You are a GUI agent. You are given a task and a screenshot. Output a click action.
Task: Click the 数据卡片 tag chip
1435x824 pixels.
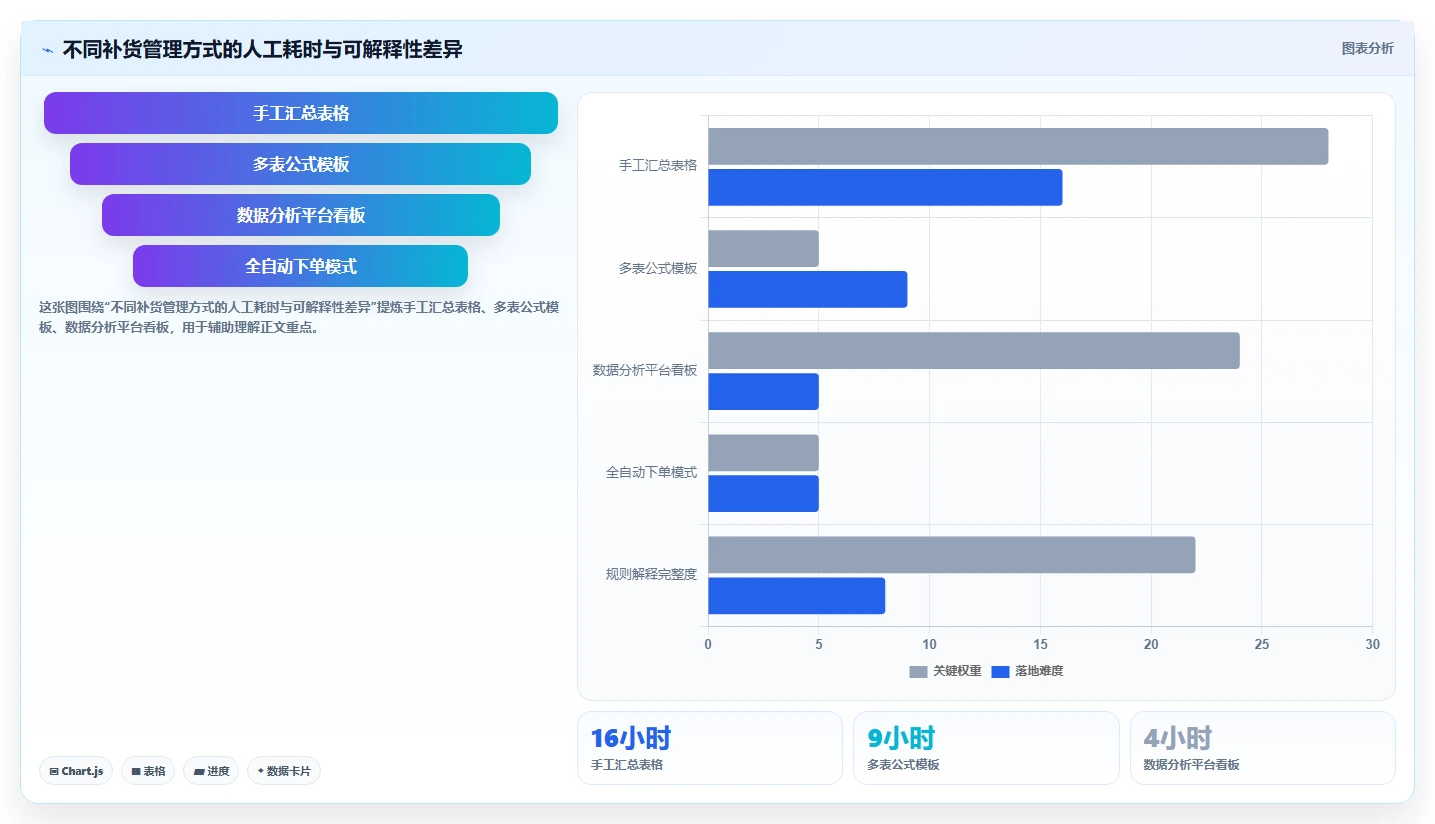tap(284, 771)
